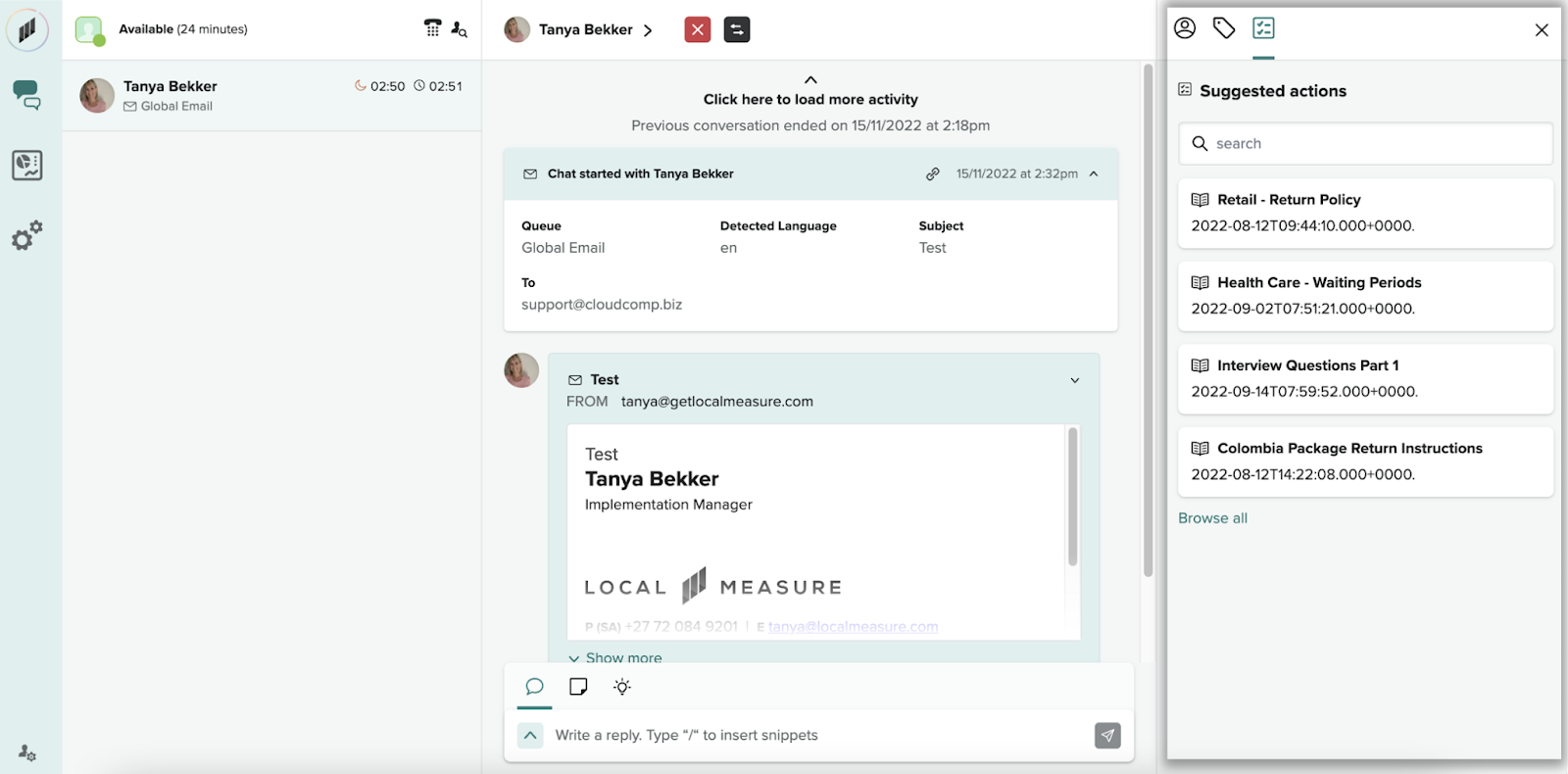Image resolution: width=1568 pixels, height=774 pixels.
Task: Open the analytics dashboard sidebar icon
Action: coord(26,165)
